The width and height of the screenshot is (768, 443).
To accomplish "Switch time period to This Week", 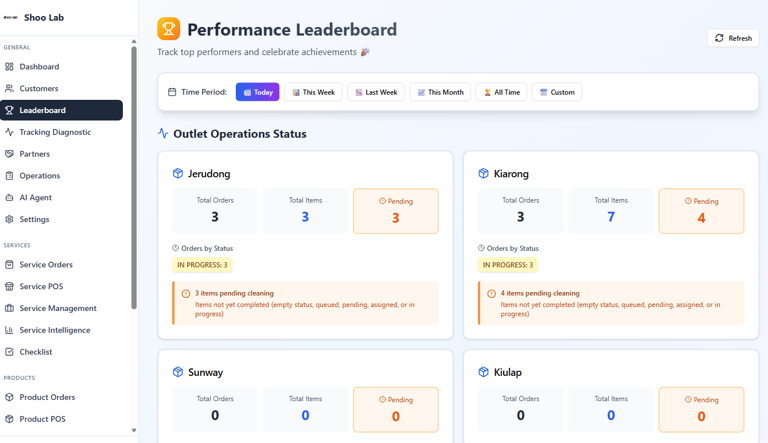I will (x=314, y=92).
